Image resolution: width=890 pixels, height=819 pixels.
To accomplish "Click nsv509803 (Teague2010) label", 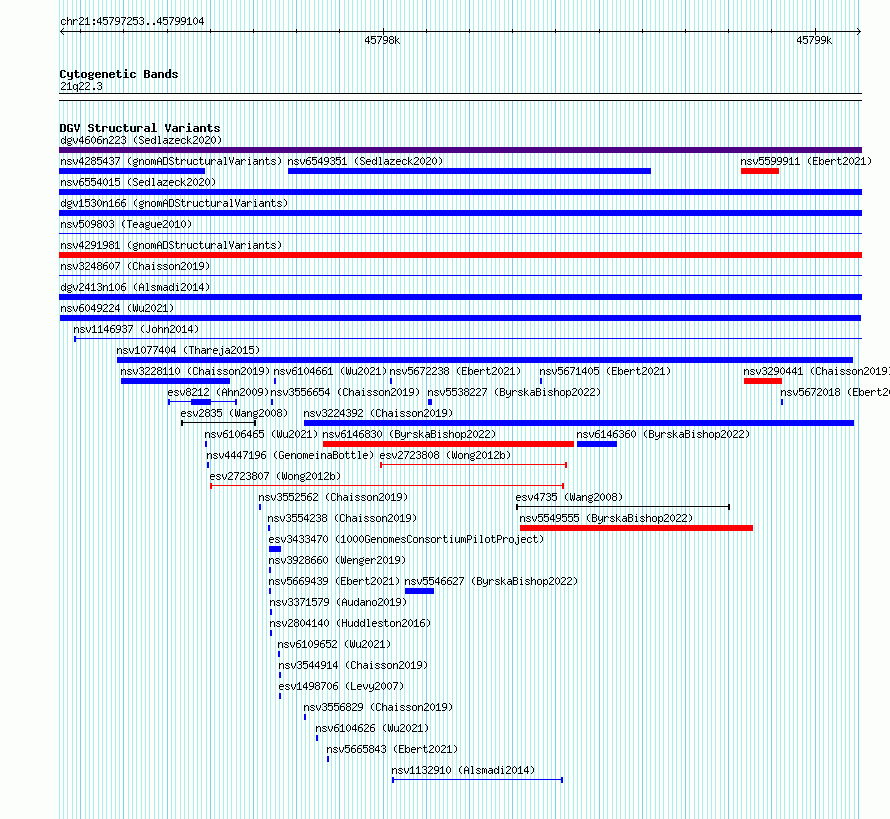I will click(126, 224).
